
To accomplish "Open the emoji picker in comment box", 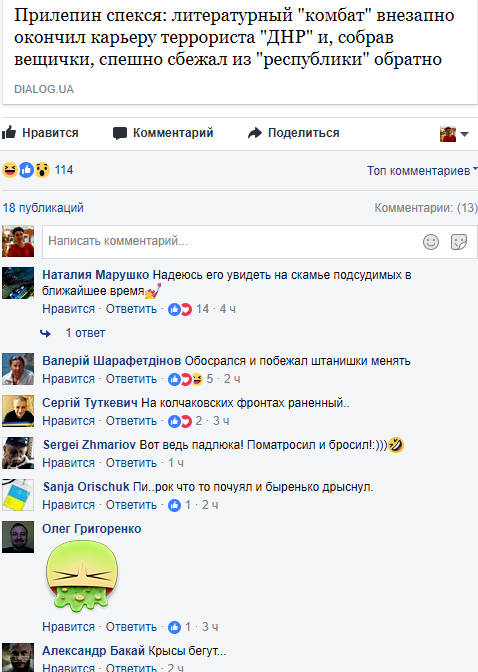I will 431,242.
